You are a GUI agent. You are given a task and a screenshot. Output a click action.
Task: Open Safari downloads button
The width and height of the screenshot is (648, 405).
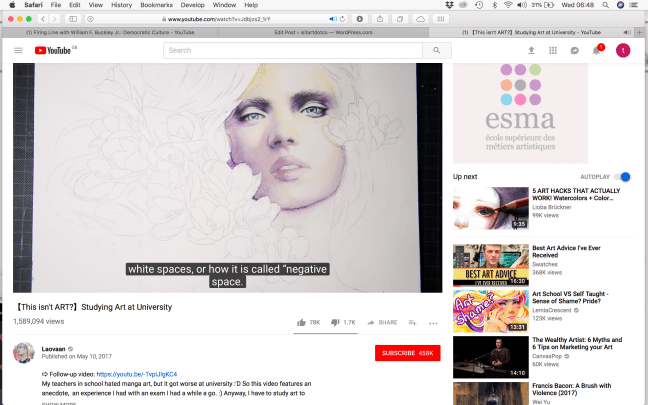(360, 19)
